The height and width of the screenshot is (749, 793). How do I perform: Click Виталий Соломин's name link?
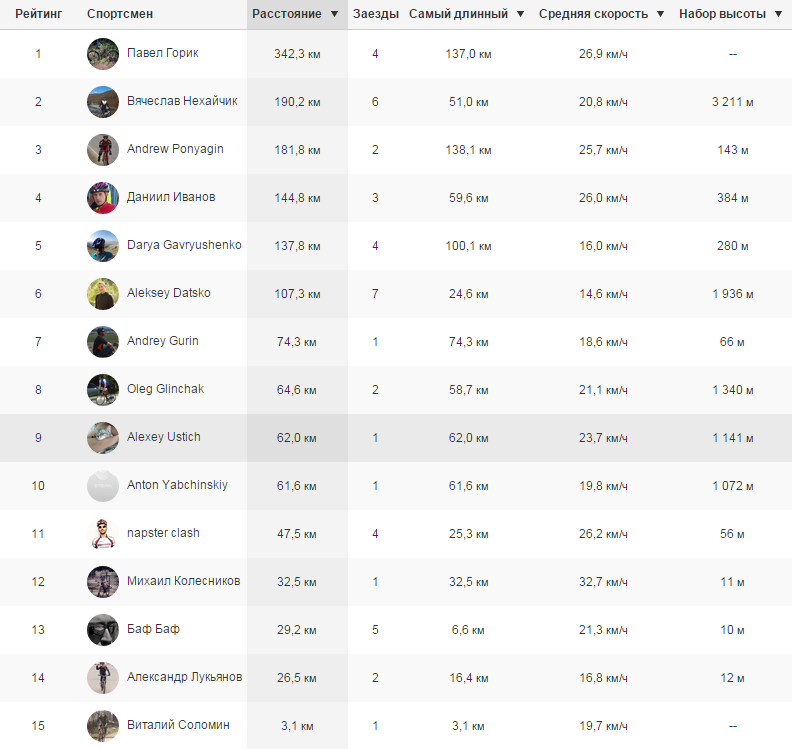tap(178, 725)
